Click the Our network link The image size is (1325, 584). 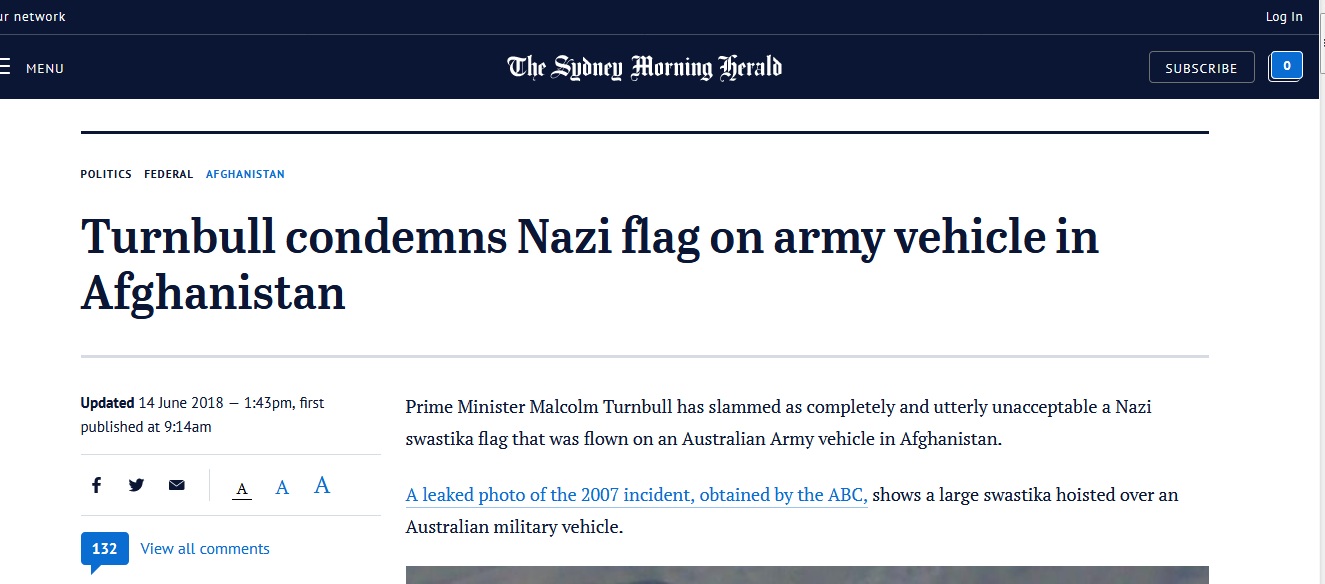(33, 16)
